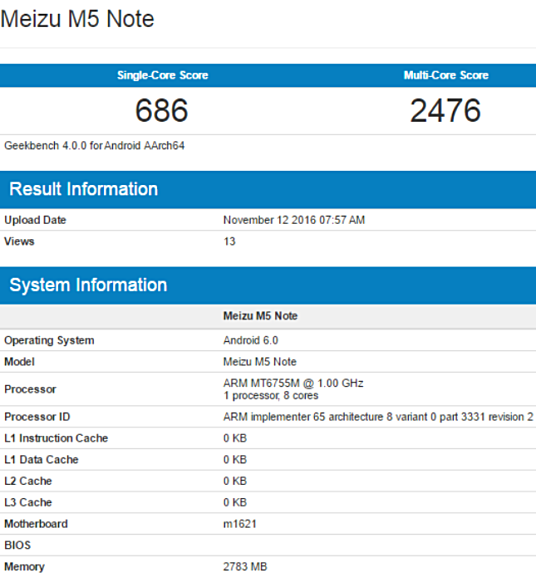Select the 0 KB value for L1 Instruction Cache
Screen dimensions: 536x577
click(235, 438)
